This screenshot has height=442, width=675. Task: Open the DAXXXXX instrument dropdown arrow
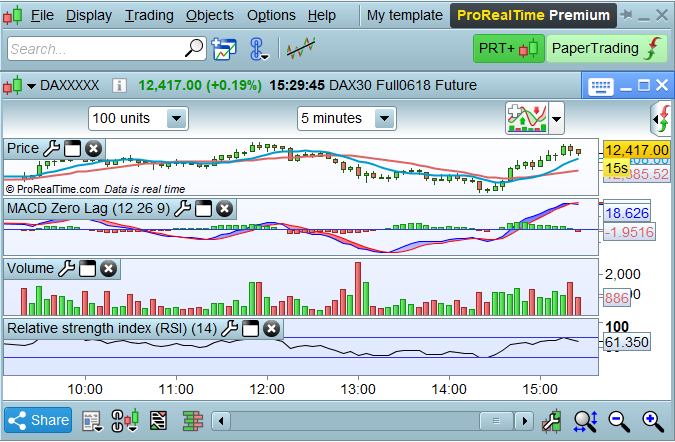tap(31, 86)
